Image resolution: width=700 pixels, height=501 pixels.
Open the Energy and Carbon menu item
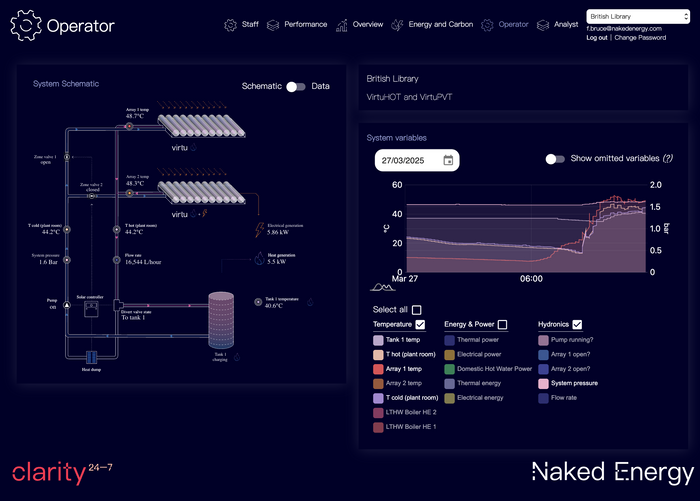pyautogui.click(x=441, y=25)
